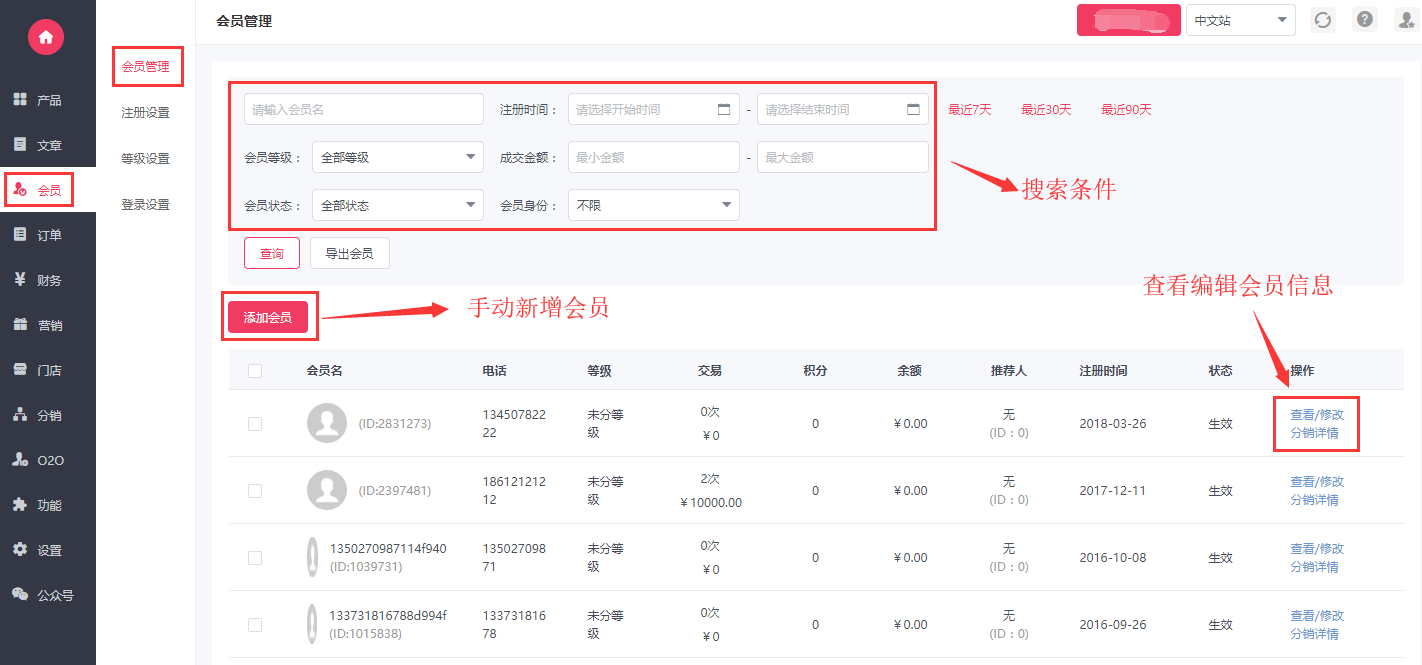Viewport: 1422px width, 665px height.
Task: Click the 添加会员 button
Action: point(268,317)
